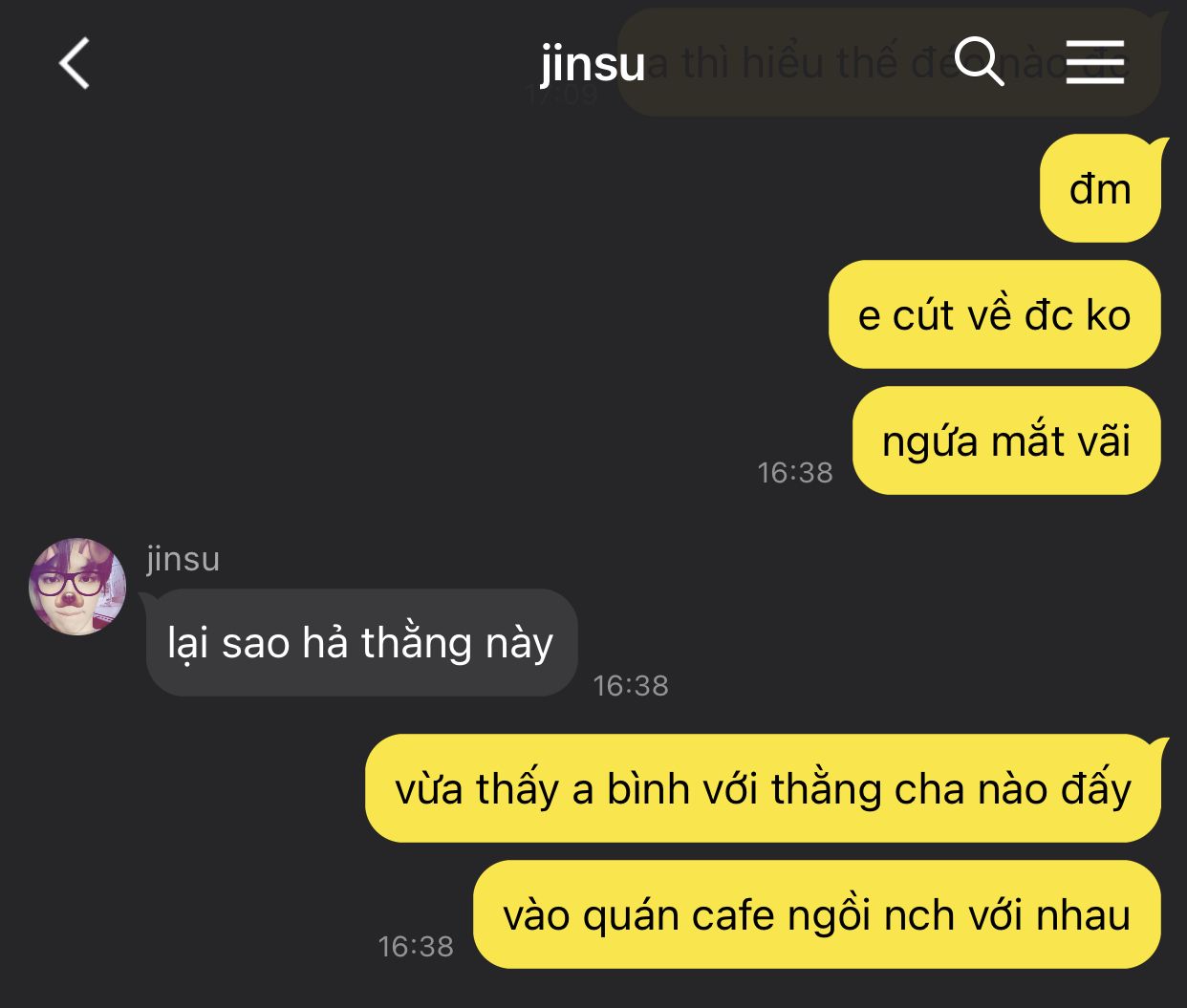Tap sender name "jinsu" above grey message
Viewport: 1187px width, 1008px height.
[x=183, y=558]
